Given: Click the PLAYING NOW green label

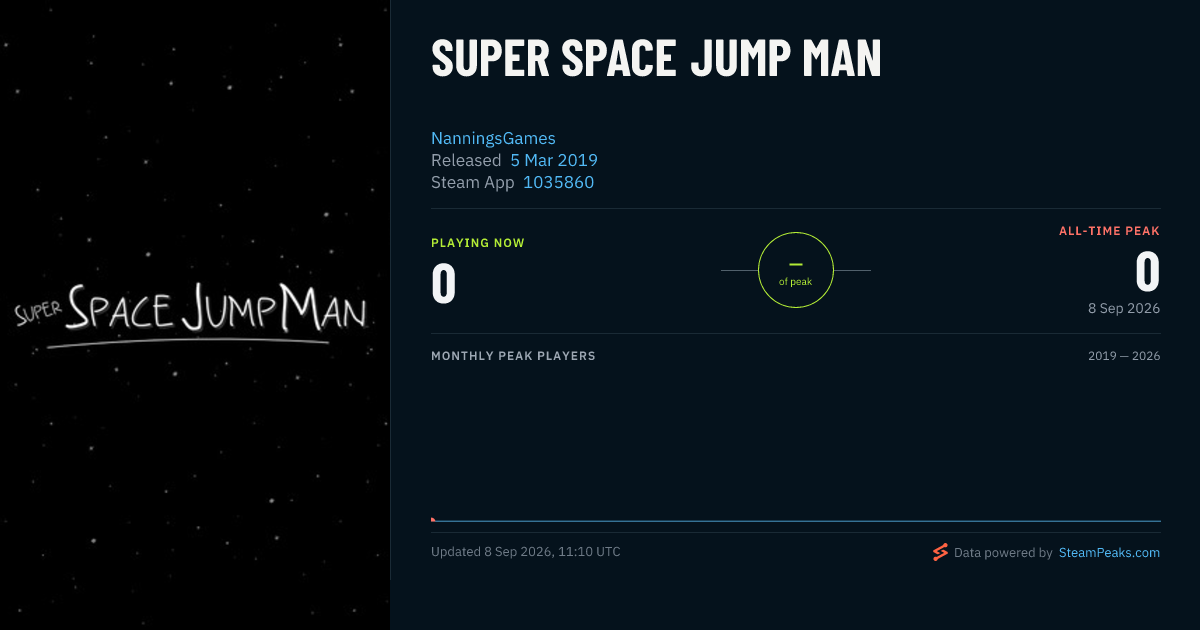Looking at the screenshot, I should coord(478,243).
